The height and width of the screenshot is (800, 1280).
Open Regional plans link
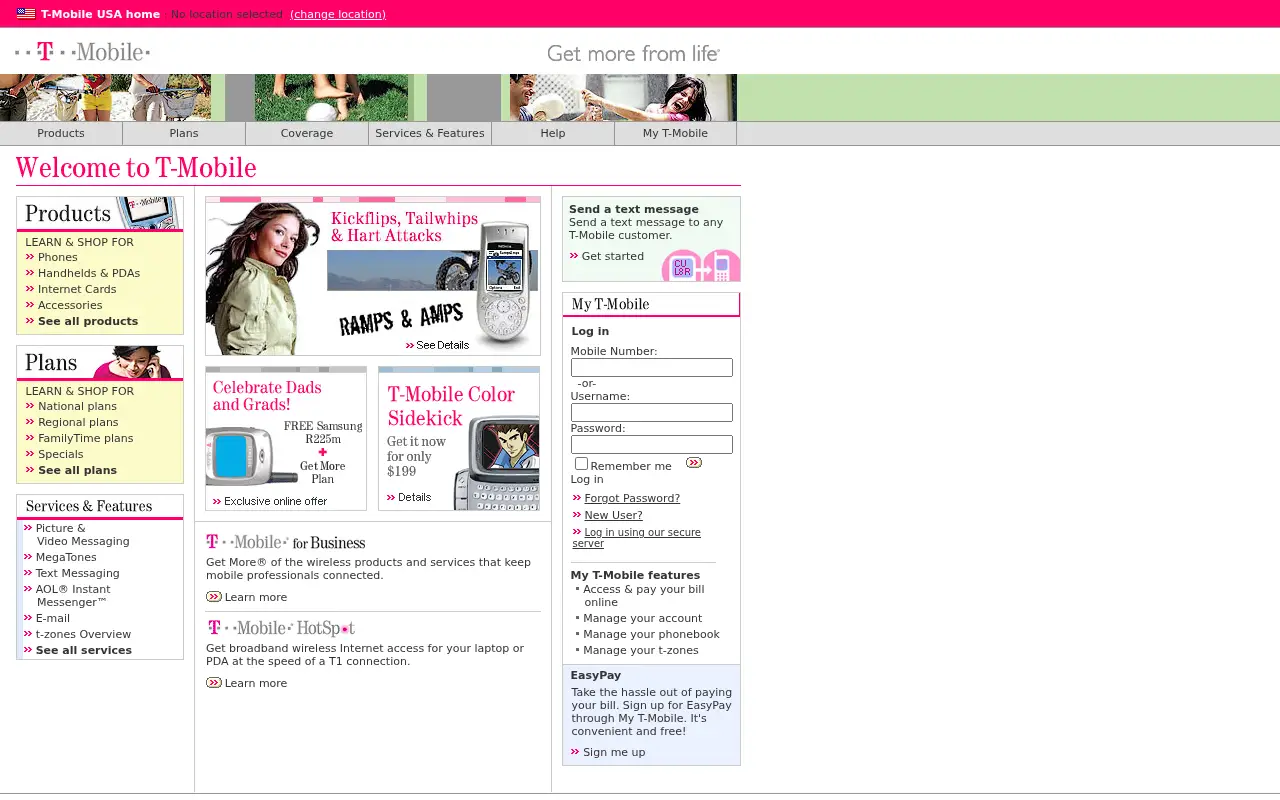[x=78, y=422]
